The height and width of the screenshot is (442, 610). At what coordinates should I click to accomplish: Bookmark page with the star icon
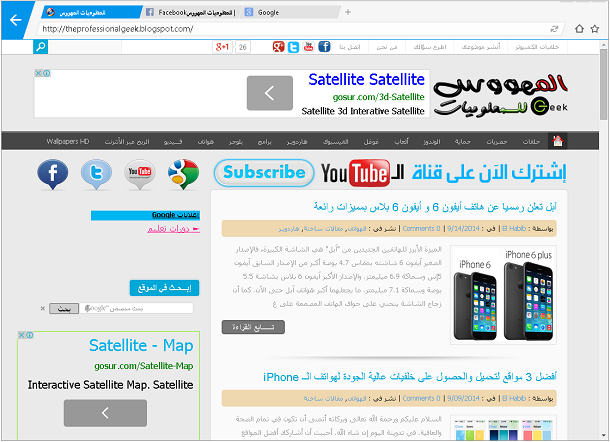pyautogui.click(x=595, y=29)
